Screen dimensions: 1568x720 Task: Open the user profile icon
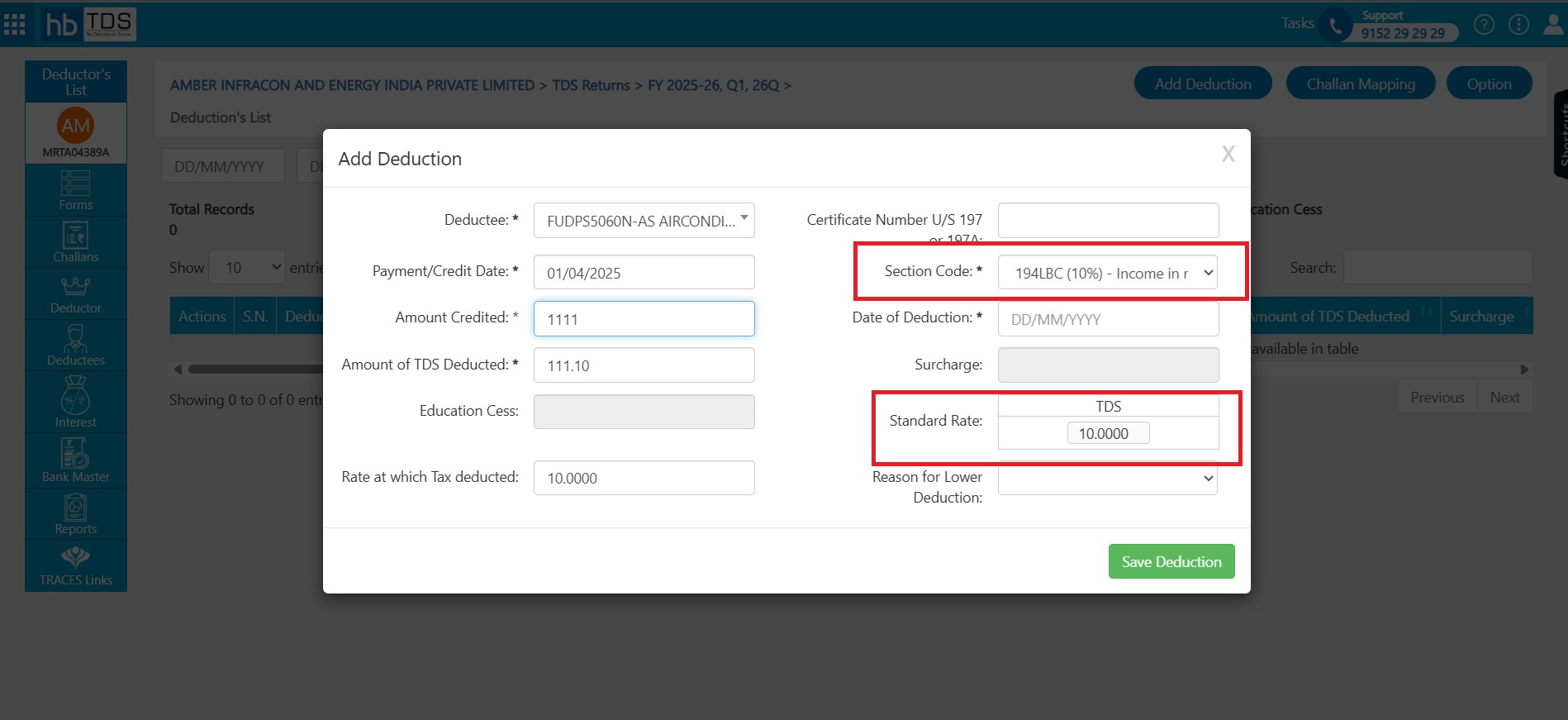click(1553, 25)
